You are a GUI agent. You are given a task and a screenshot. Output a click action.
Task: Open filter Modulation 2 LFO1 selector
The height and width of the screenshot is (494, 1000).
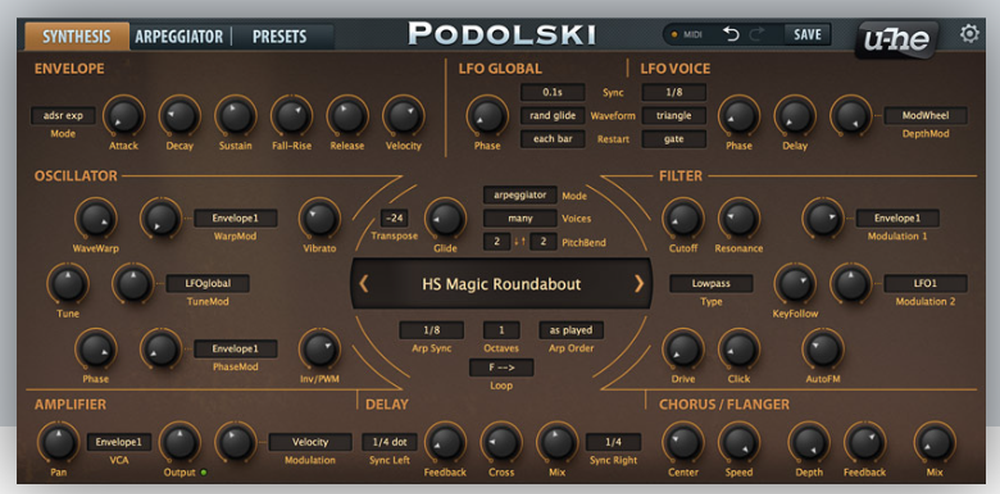tap(925, 284)
